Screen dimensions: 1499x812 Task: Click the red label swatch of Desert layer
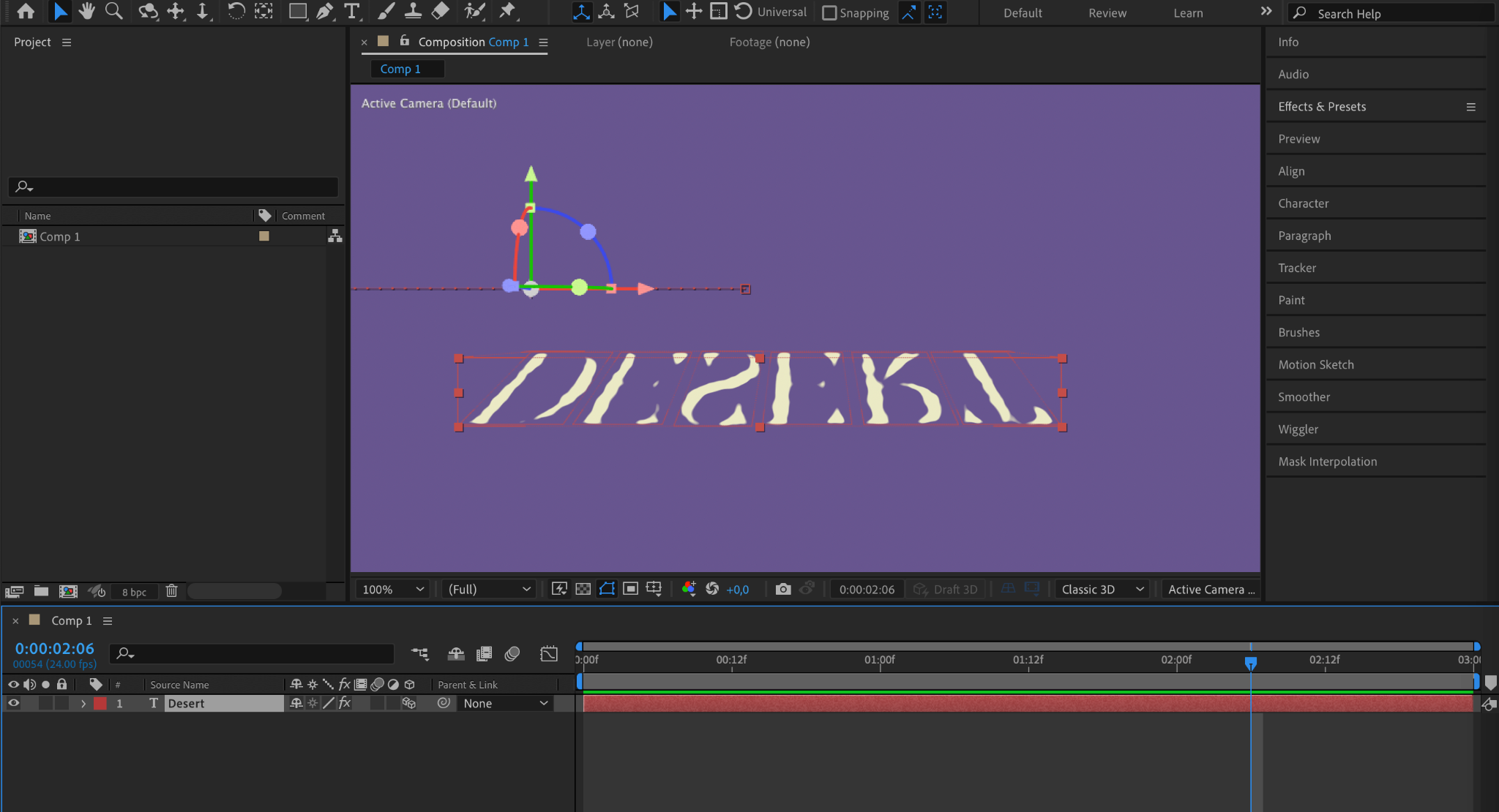(100, 703)
